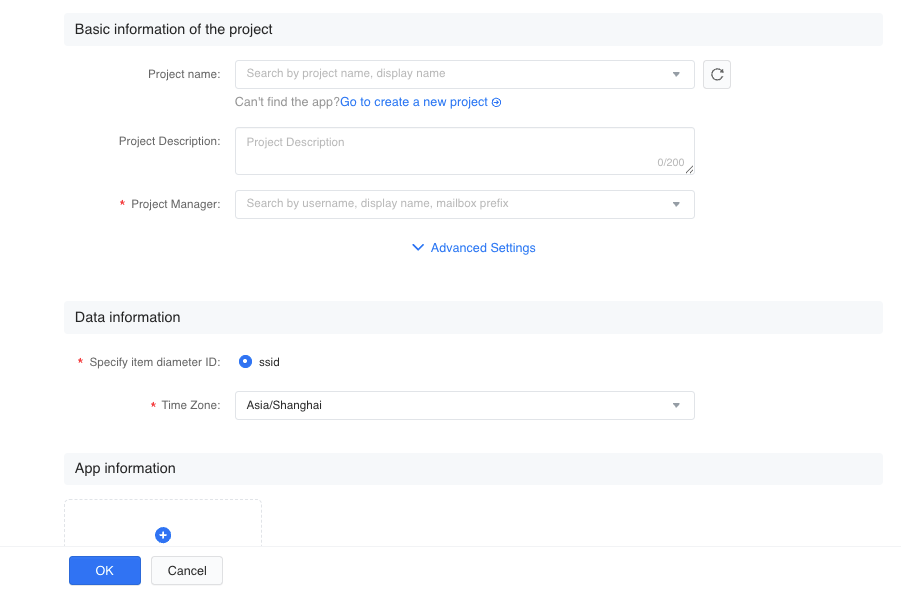Click the Asia/Shanghai time zone value
Image resolution: width=901 pixels, height=593 pixels.
(x=284, y=405)
